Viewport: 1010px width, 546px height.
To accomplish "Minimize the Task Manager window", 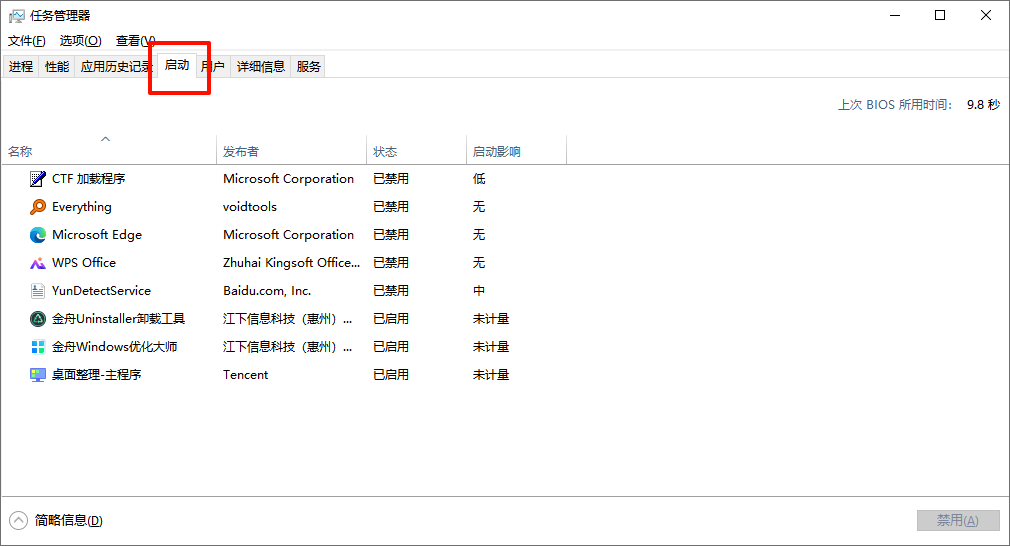I will point(895,15).
